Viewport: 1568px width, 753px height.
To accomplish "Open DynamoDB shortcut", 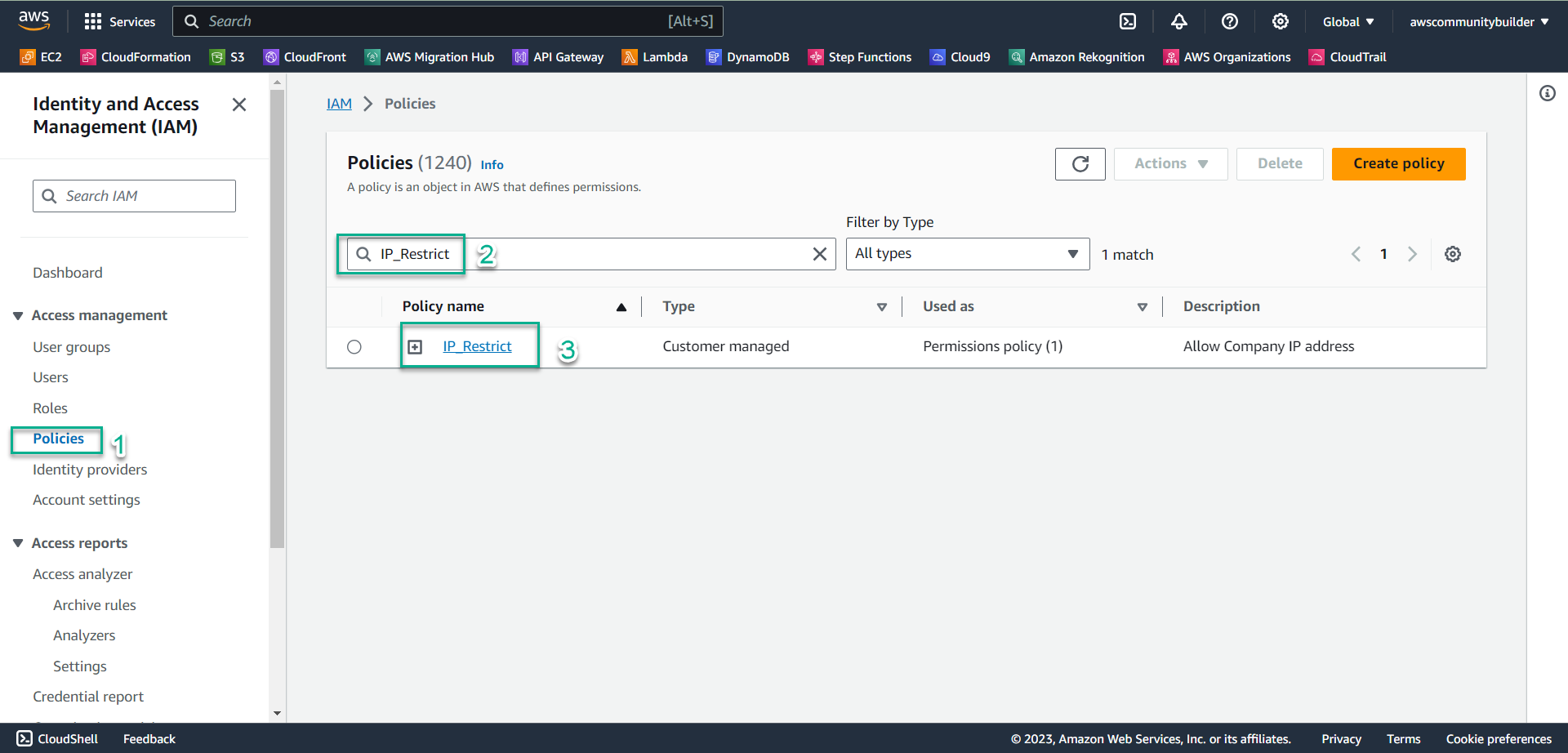I will (x=748, y=57).
